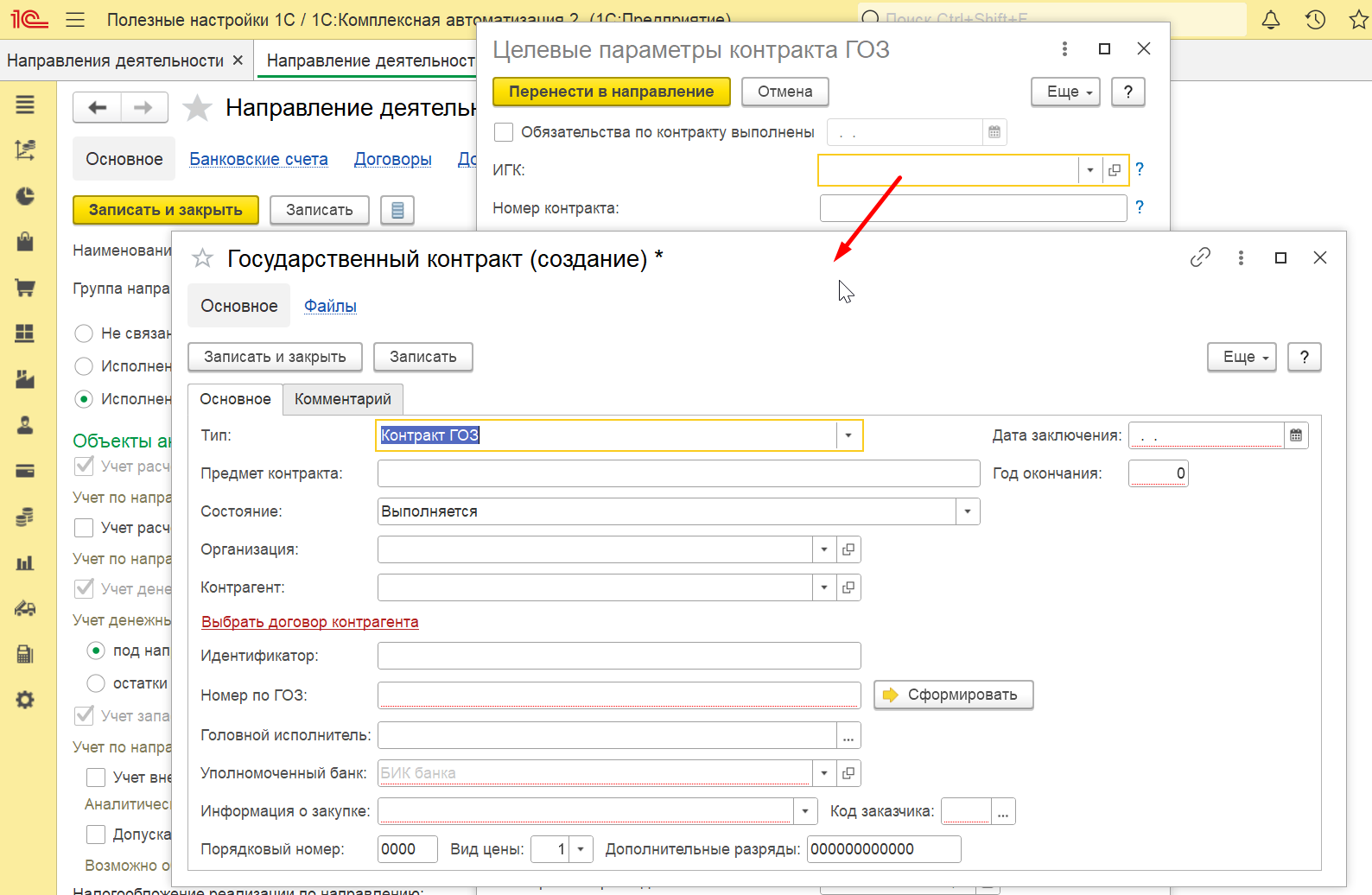Screen dimensions: 1372x895
Task: Click yellow Записать и закрыть button
Action: (x=165, y=210)
